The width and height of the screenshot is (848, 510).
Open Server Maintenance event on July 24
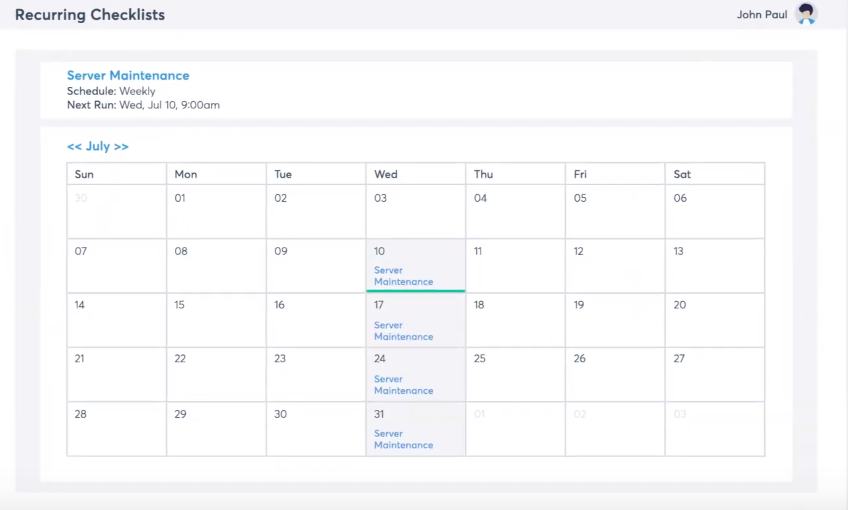[403, 385]
